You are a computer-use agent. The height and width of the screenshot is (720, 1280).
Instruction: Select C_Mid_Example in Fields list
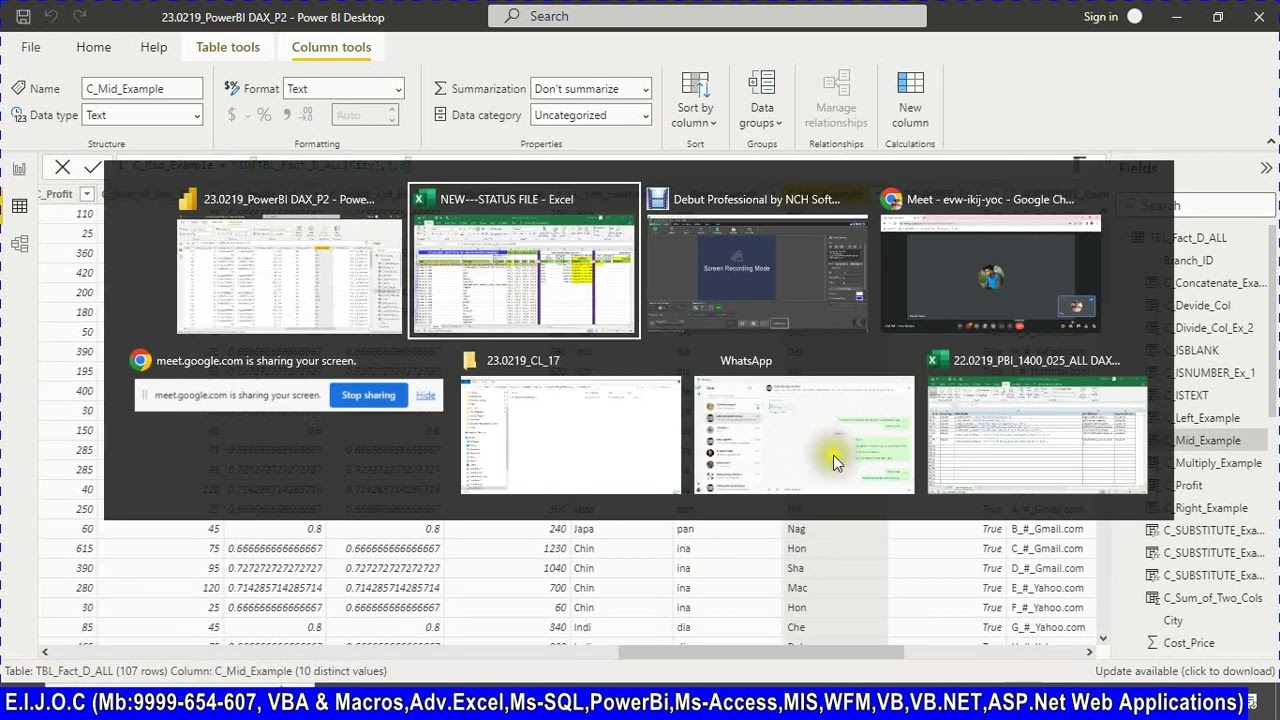coord(1206,440)
